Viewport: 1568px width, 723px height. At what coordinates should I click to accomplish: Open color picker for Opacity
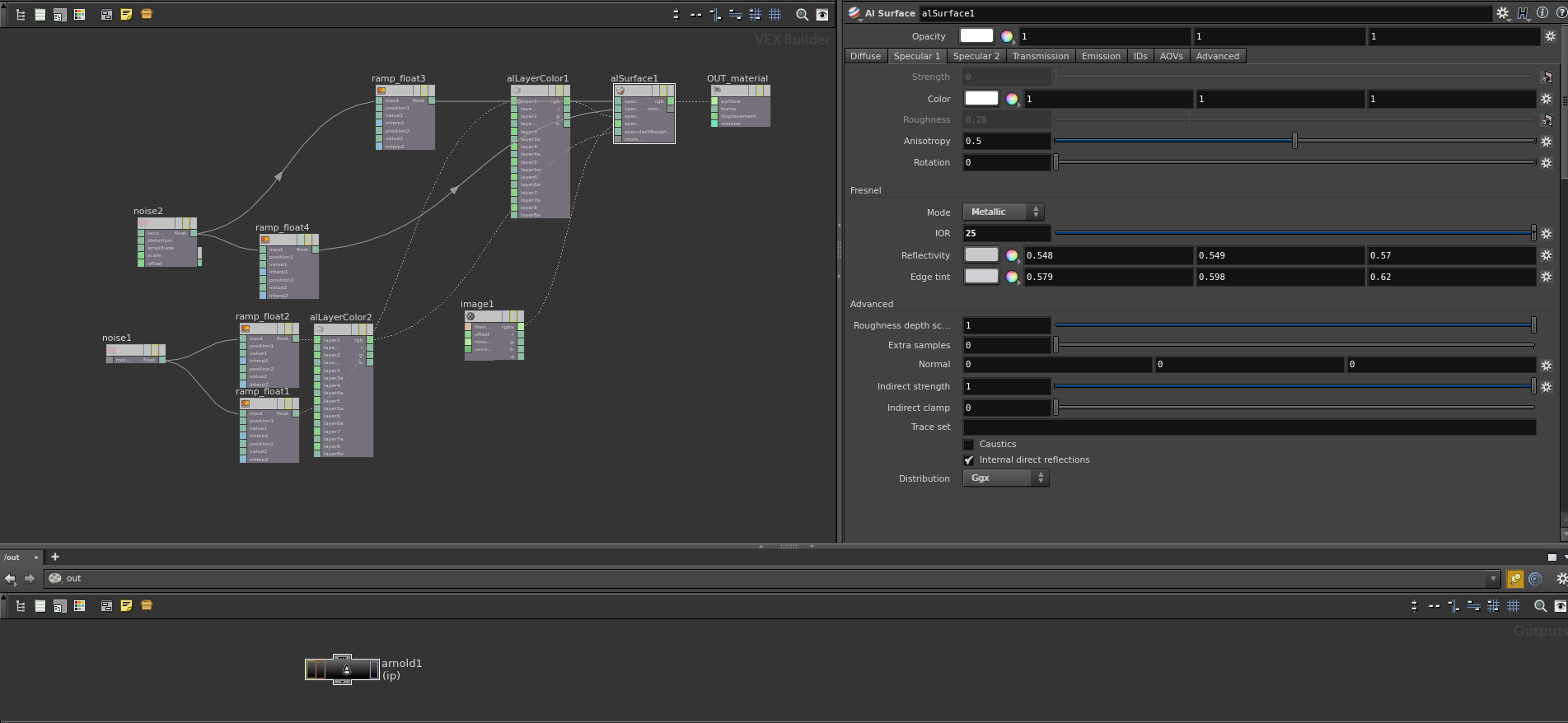(1007, 36)
